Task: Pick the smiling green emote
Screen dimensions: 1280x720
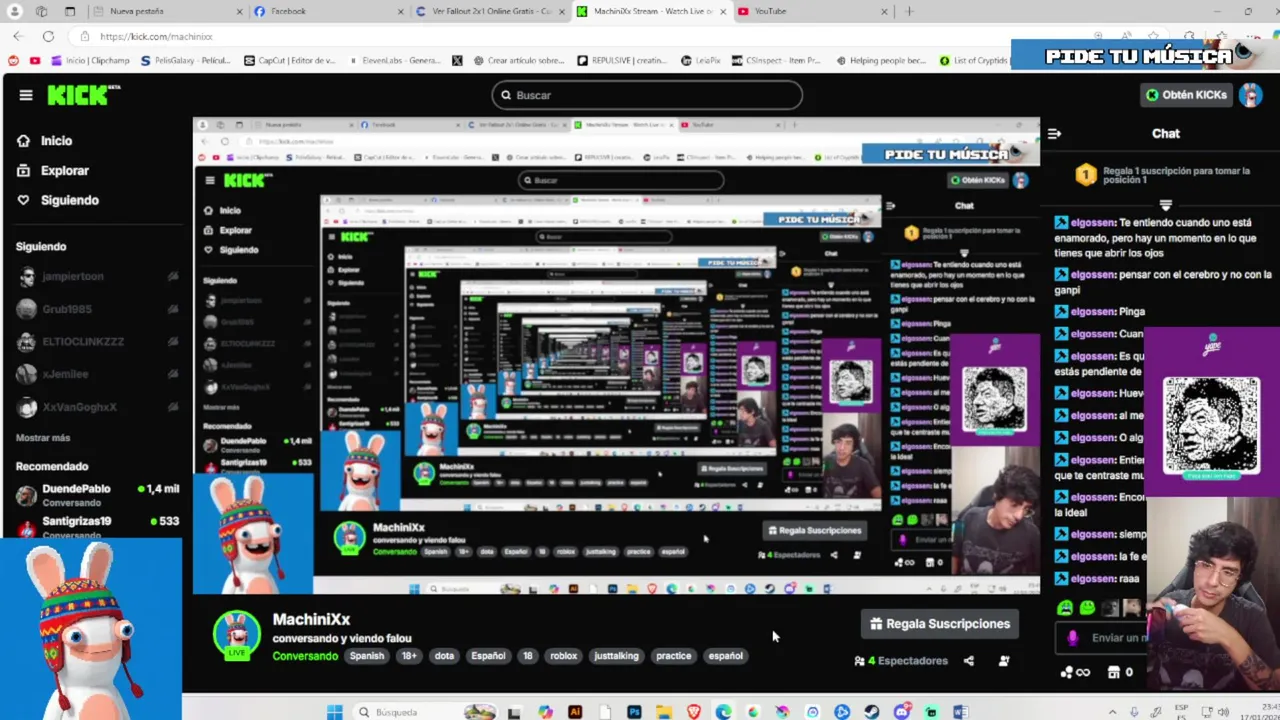Action: click(x=1087, y=608)
